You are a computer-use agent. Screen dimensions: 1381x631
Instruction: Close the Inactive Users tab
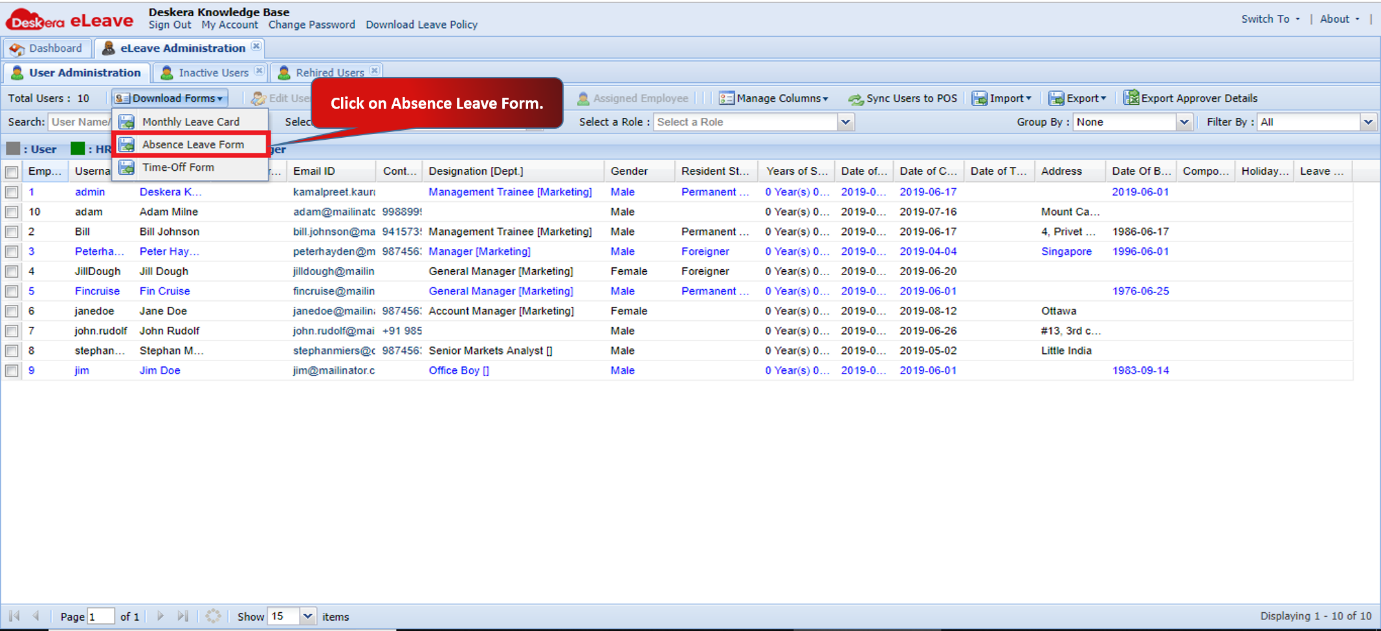[259, 71]
